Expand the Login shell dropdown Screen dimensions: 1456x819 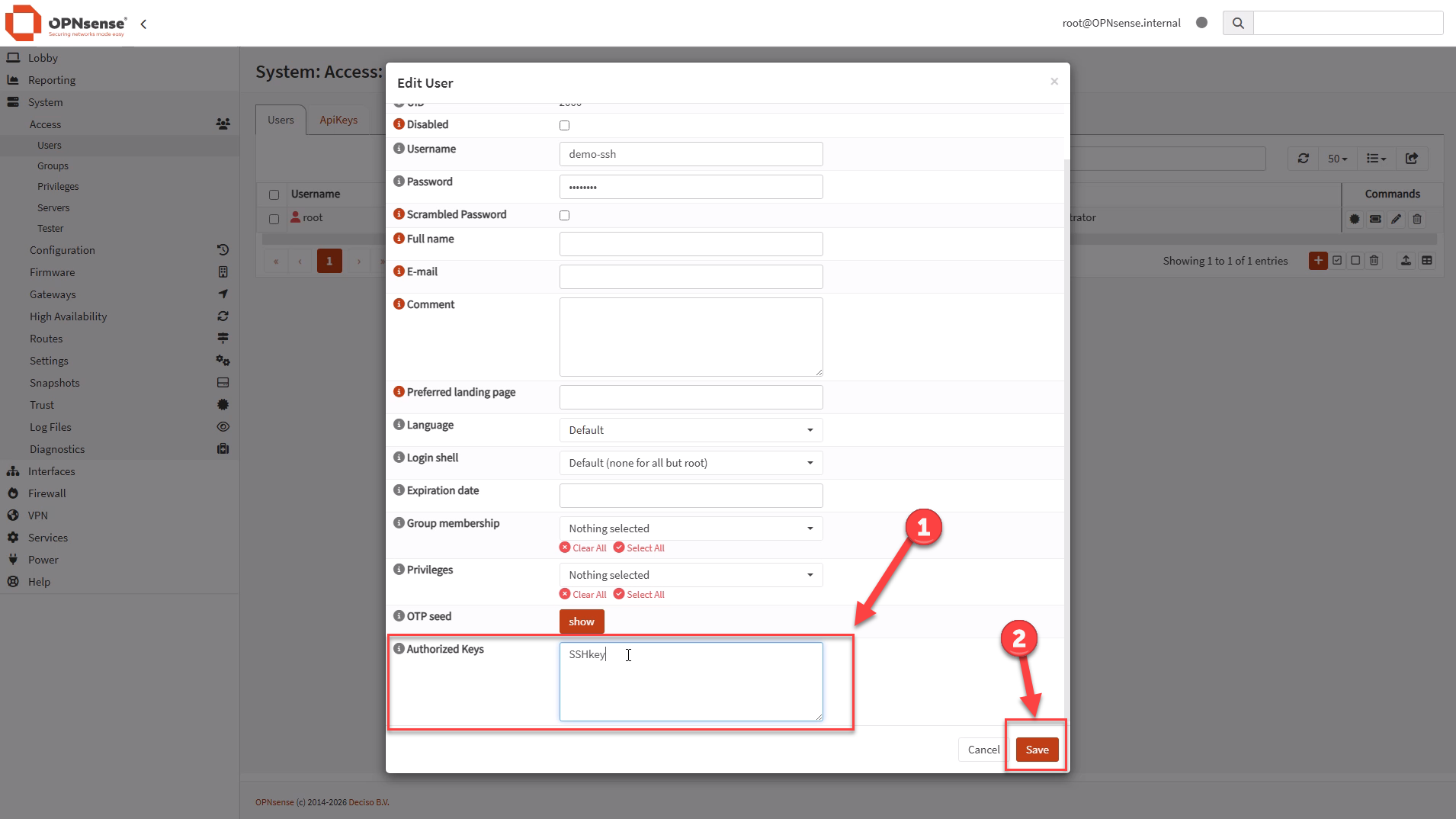tap(691, 463)
